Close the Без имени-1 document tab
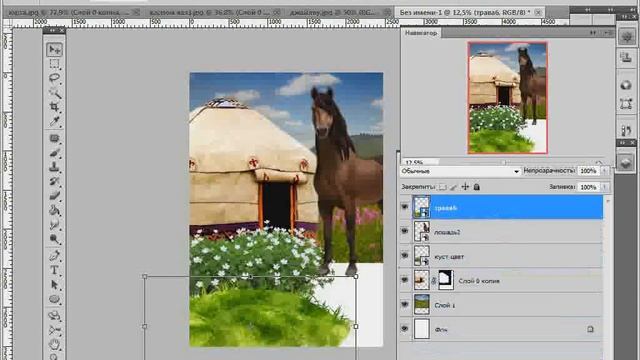640x360 pixels. tap(538, 13)
